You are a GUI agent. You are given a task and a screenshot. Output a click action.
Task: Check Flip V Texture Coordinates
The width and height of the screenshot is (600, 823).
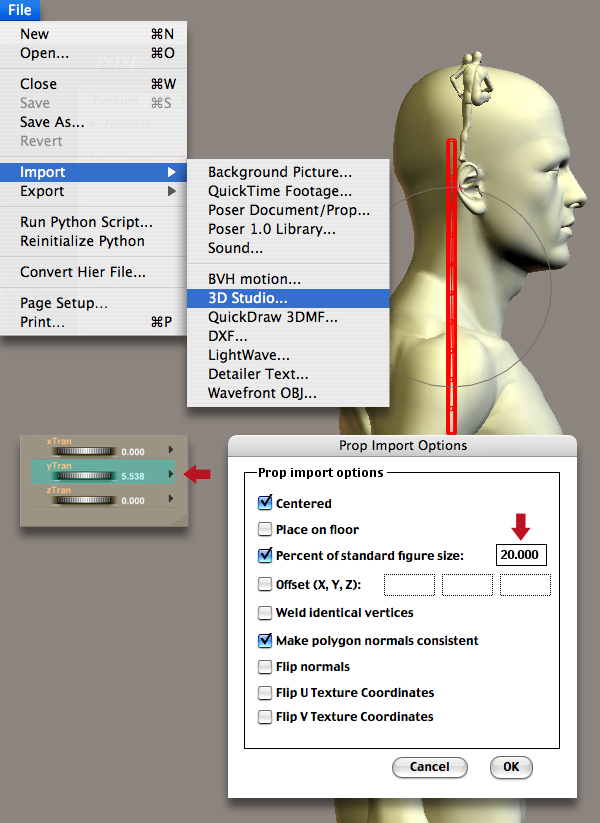coord(265,716)
